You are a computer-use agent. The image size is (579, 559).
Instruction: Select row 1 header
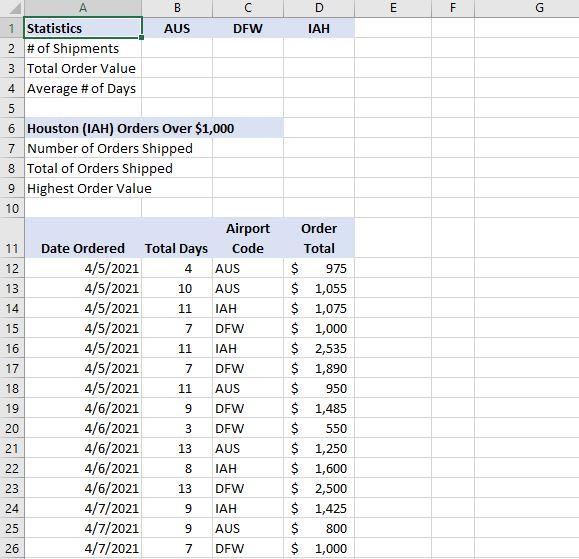[x=12, y=28]
